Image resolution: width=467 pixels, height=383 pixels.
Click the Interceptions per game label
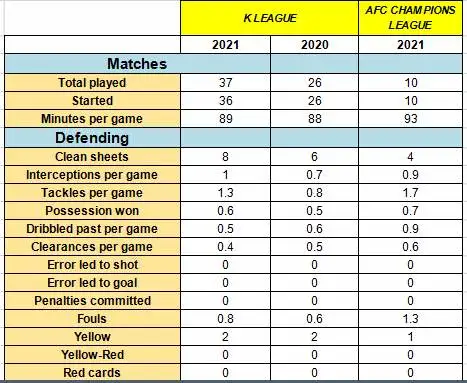[x=92, y=175]
